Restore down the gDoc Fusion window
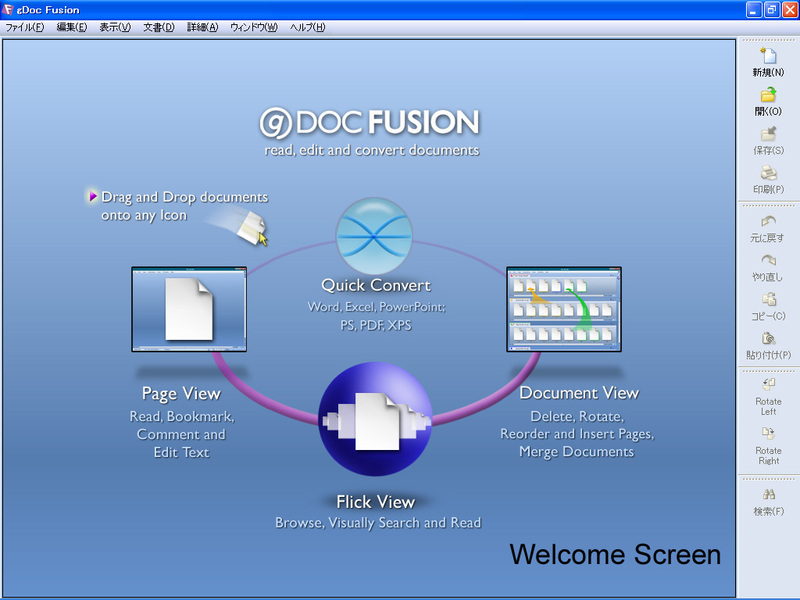 pyautogui.click(x=771, y=10)
